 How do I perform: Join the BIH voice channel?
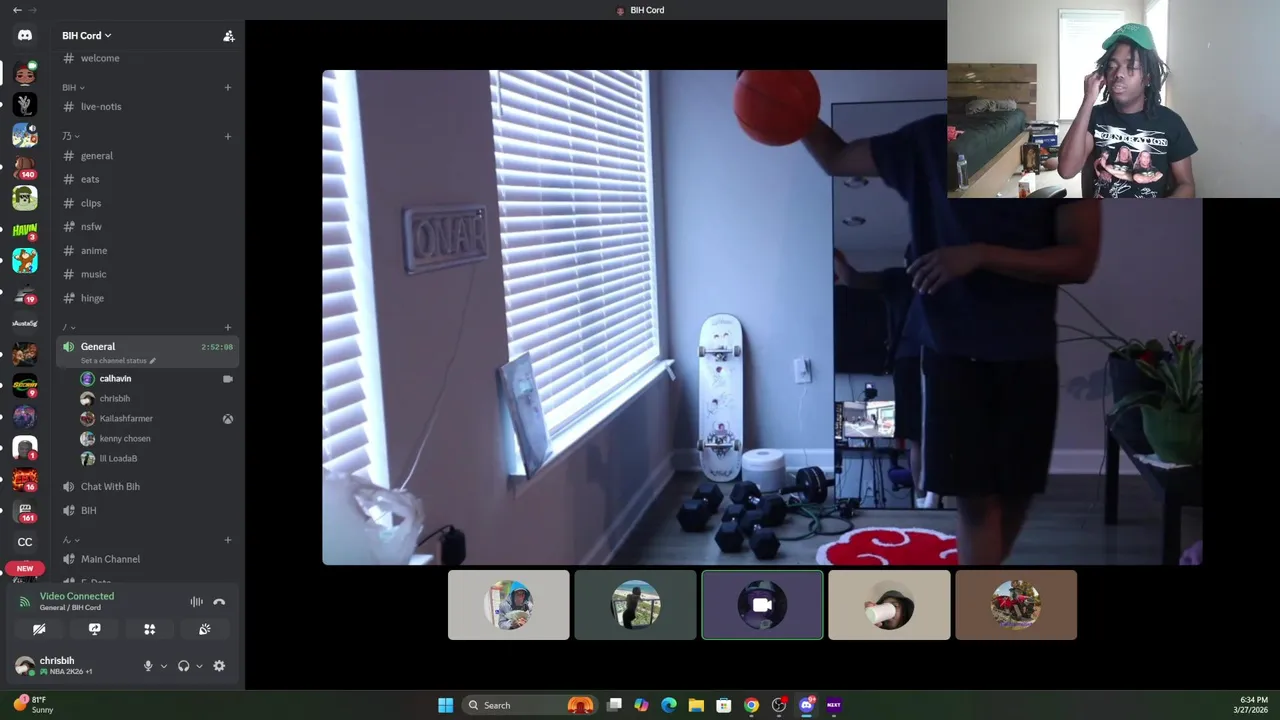pyautogui.click(x=147, y=511)
